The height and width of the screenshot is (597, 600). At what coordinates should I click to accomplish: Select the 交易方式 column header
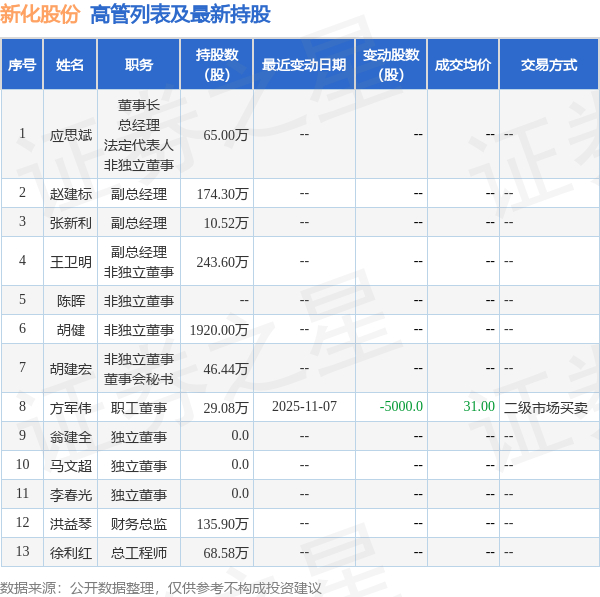click(x=549, y=65)
